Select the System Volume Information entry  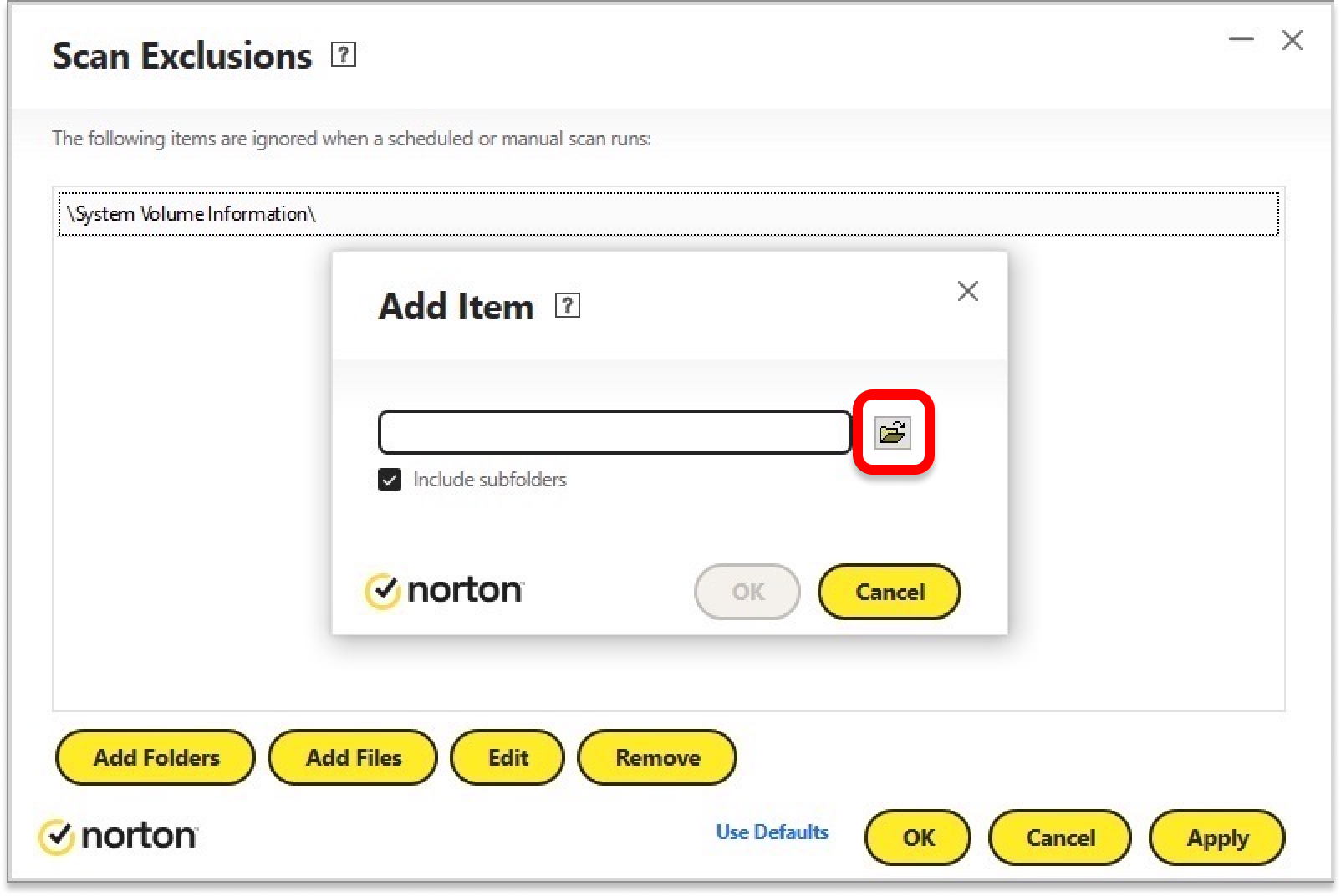coord(192,214)
